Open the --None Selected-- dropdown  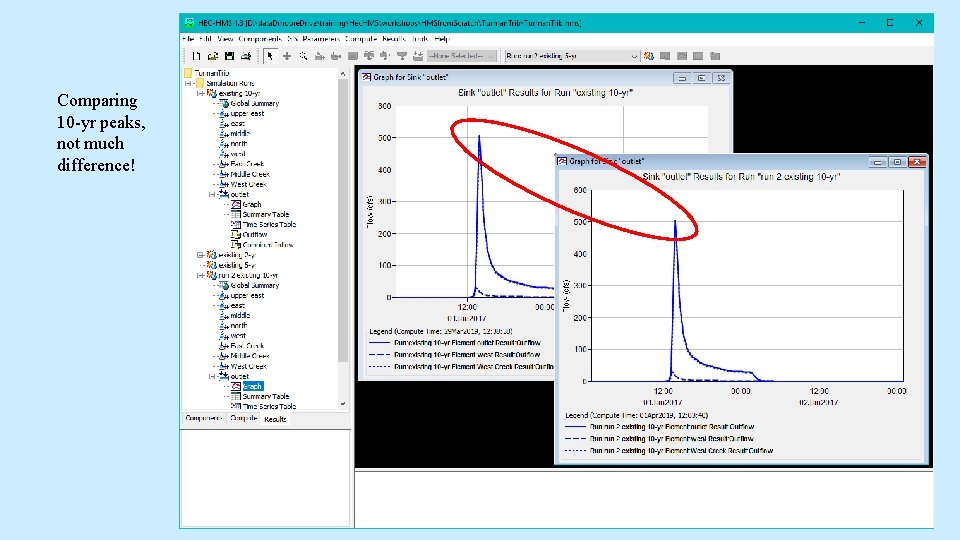pos(462,56)
